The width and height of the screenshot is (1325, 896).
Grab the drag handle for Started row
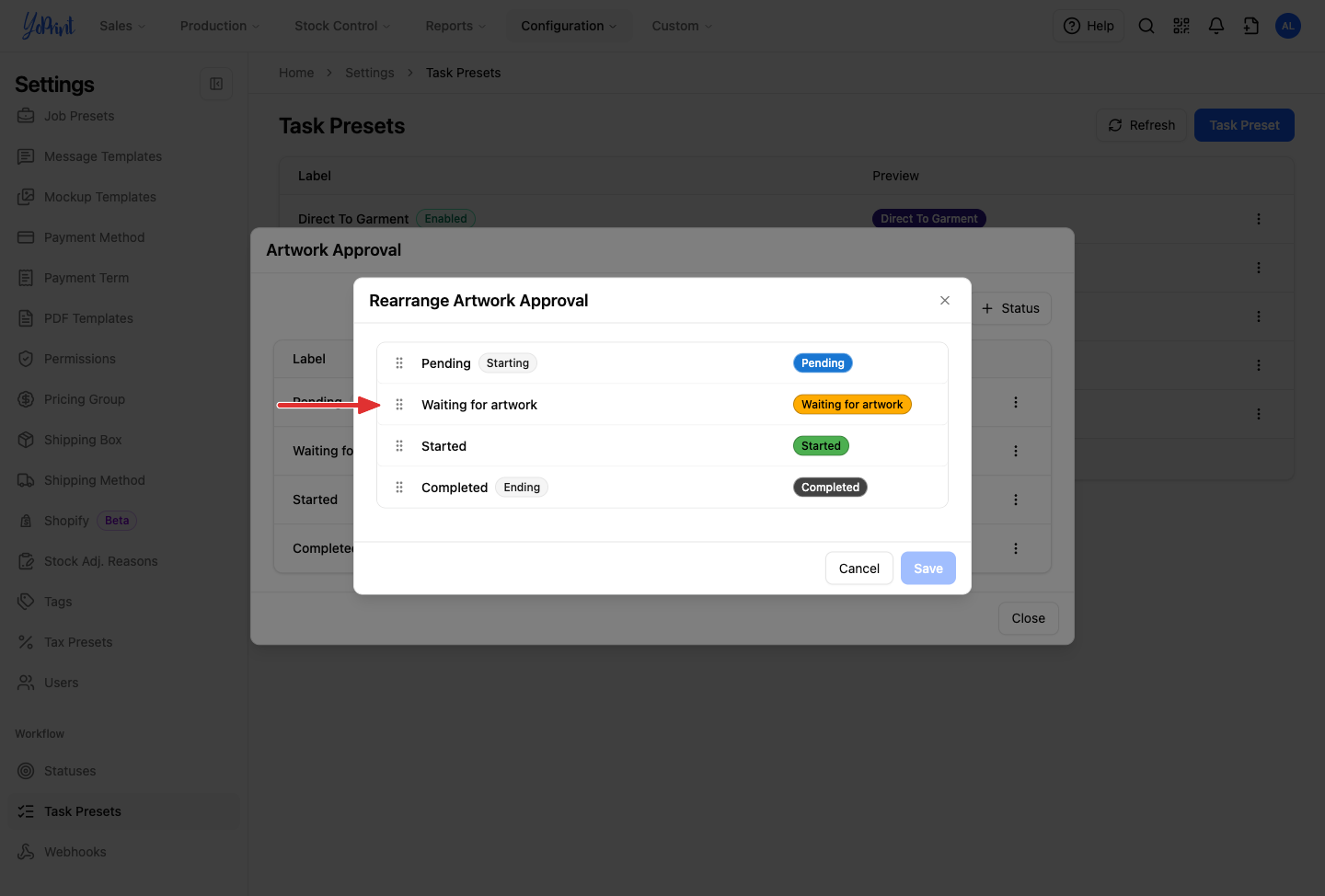tap(399, 446)
